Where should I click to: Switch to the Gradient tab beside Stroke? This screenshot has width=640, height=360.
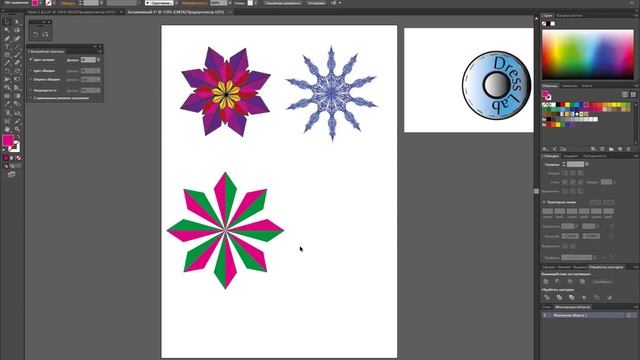(571, 156)
